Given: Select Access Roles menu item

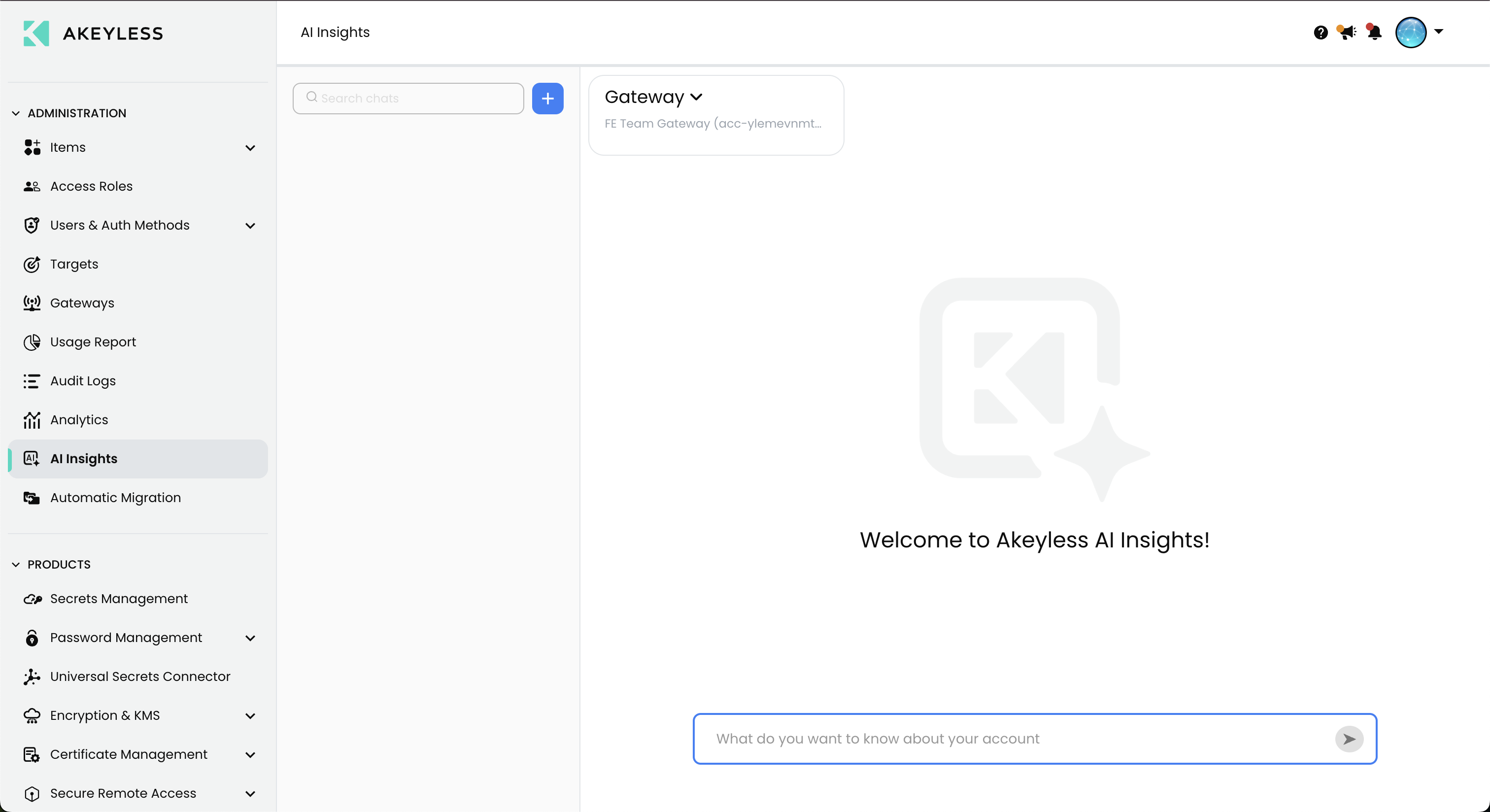Looking at the screenshot, I should click(91, 186).
